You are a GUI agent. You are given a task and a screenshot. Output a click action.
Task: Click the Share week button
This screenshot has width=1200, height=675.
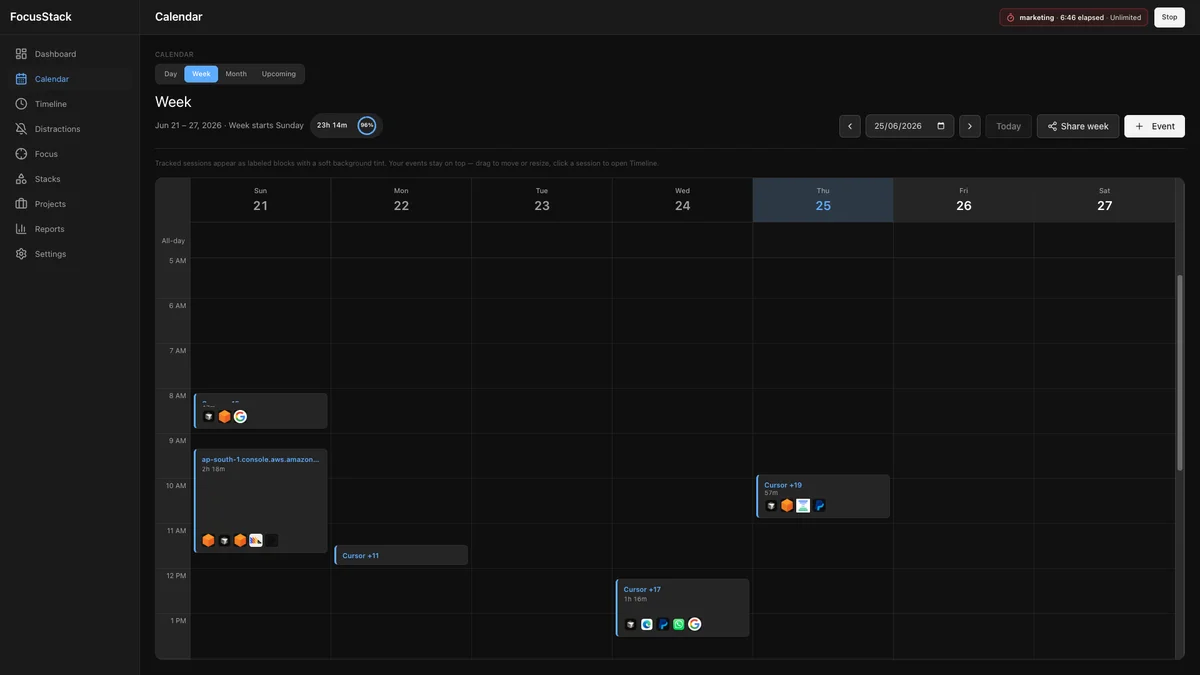coord(1078,126)
